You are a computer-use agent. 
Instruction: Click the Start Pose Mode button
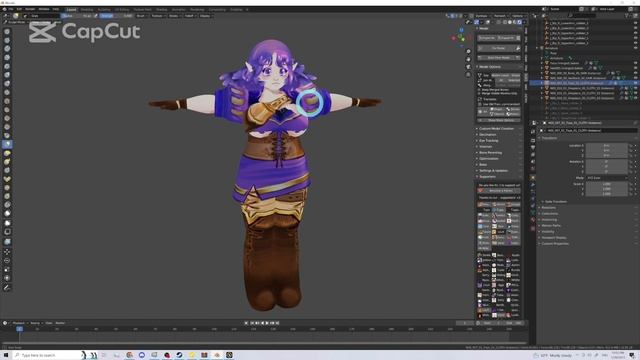[x=499, y=58]
